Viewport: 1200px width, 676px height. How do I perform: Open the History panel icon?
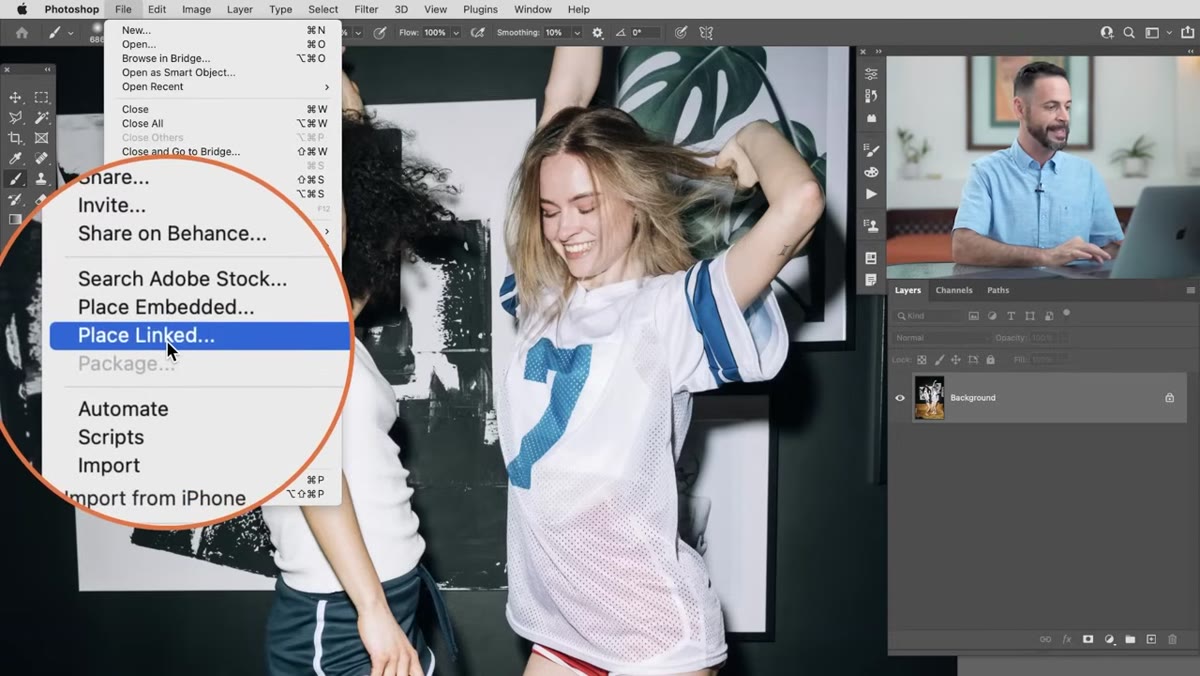tap(871, 96)
